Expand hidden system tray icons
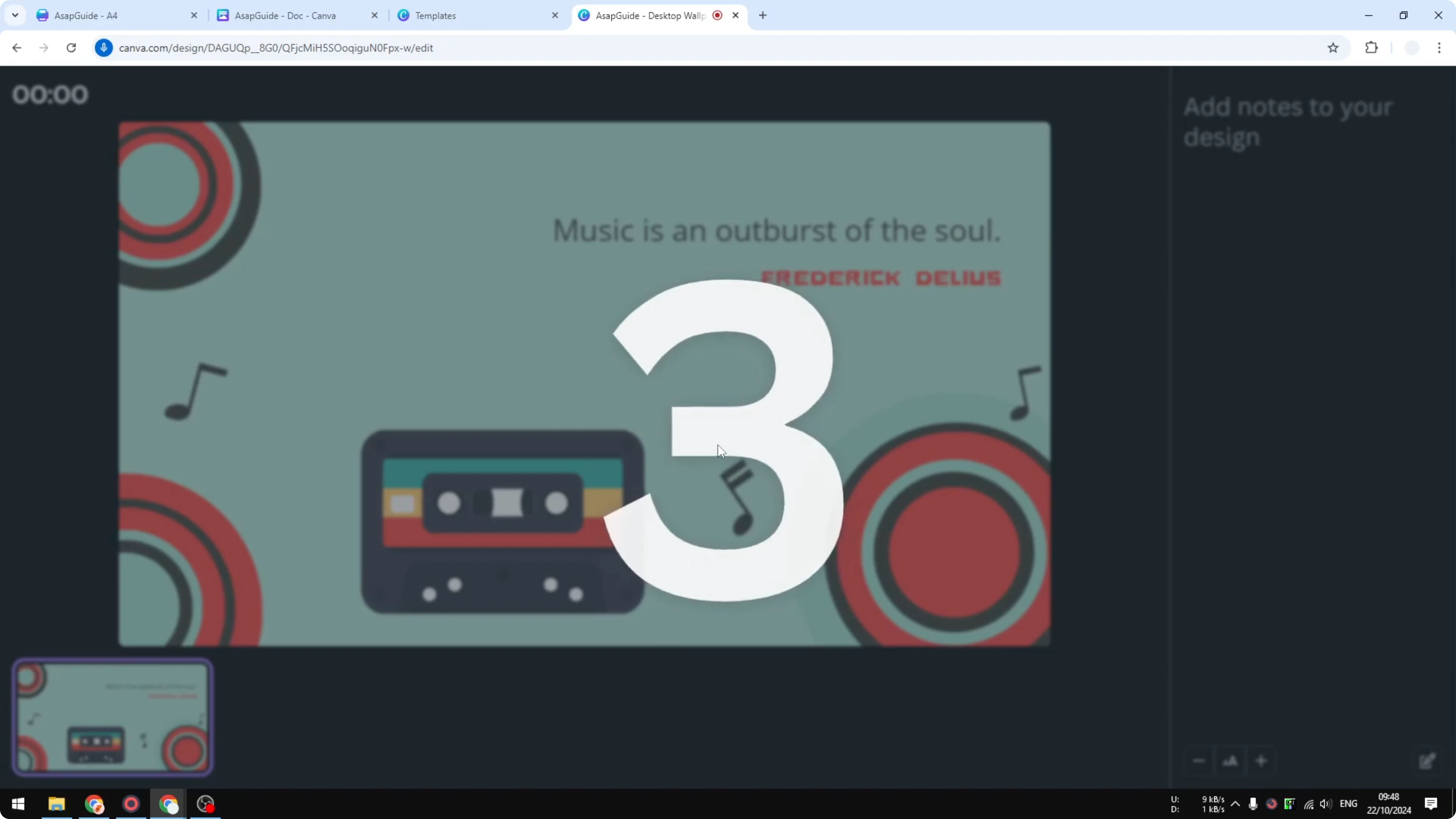1456x819 pixels. click(x=1235, y=804)
